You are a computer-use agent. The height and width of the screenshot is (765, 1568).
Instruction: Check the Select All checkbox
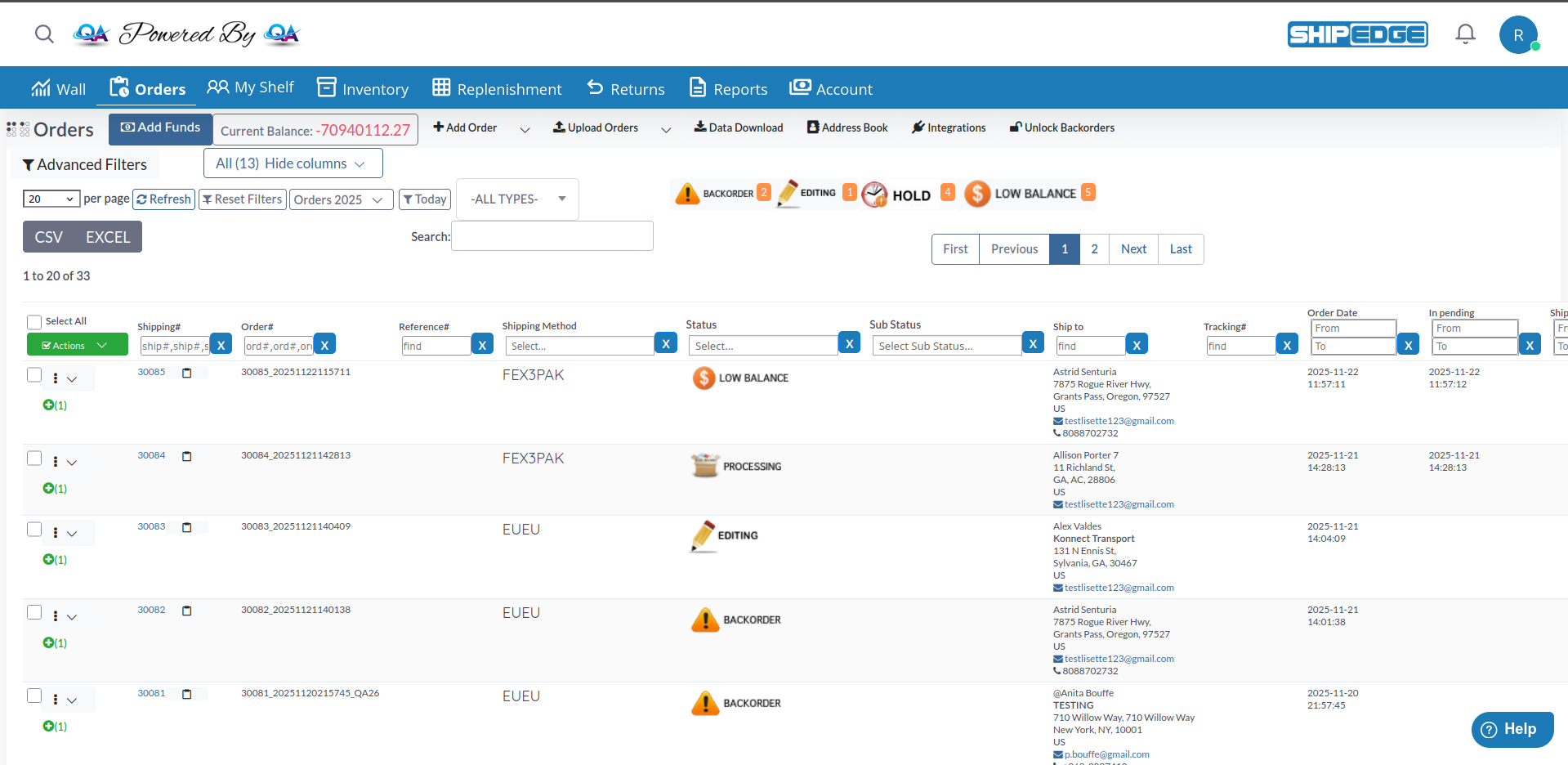tap(34, 322)
